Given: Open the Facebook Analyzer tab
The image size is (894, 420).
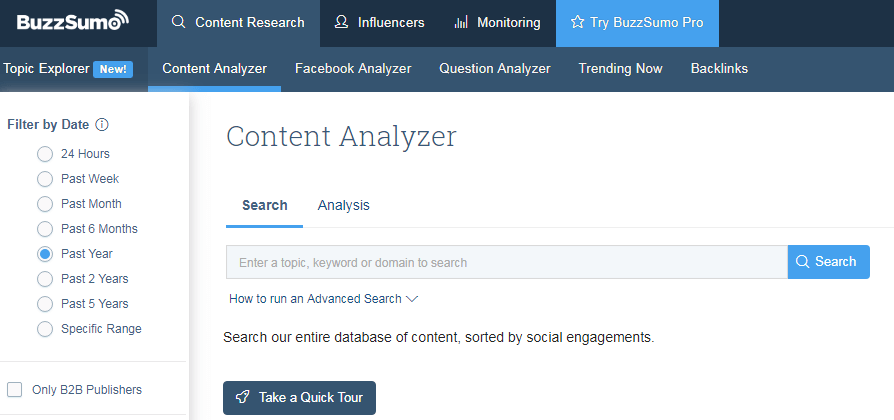Looking at the screenshot, I should (353, 69).
